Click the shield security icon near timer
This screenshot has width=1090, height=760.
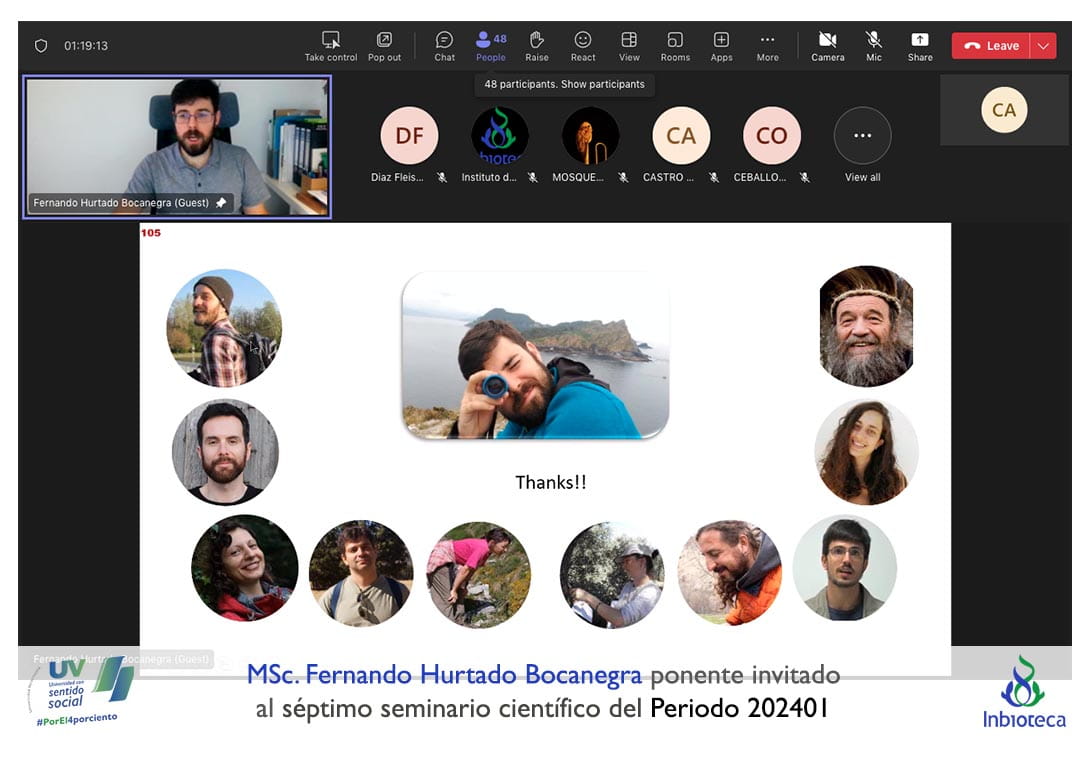pyautogui.click(x=41, y=46)
